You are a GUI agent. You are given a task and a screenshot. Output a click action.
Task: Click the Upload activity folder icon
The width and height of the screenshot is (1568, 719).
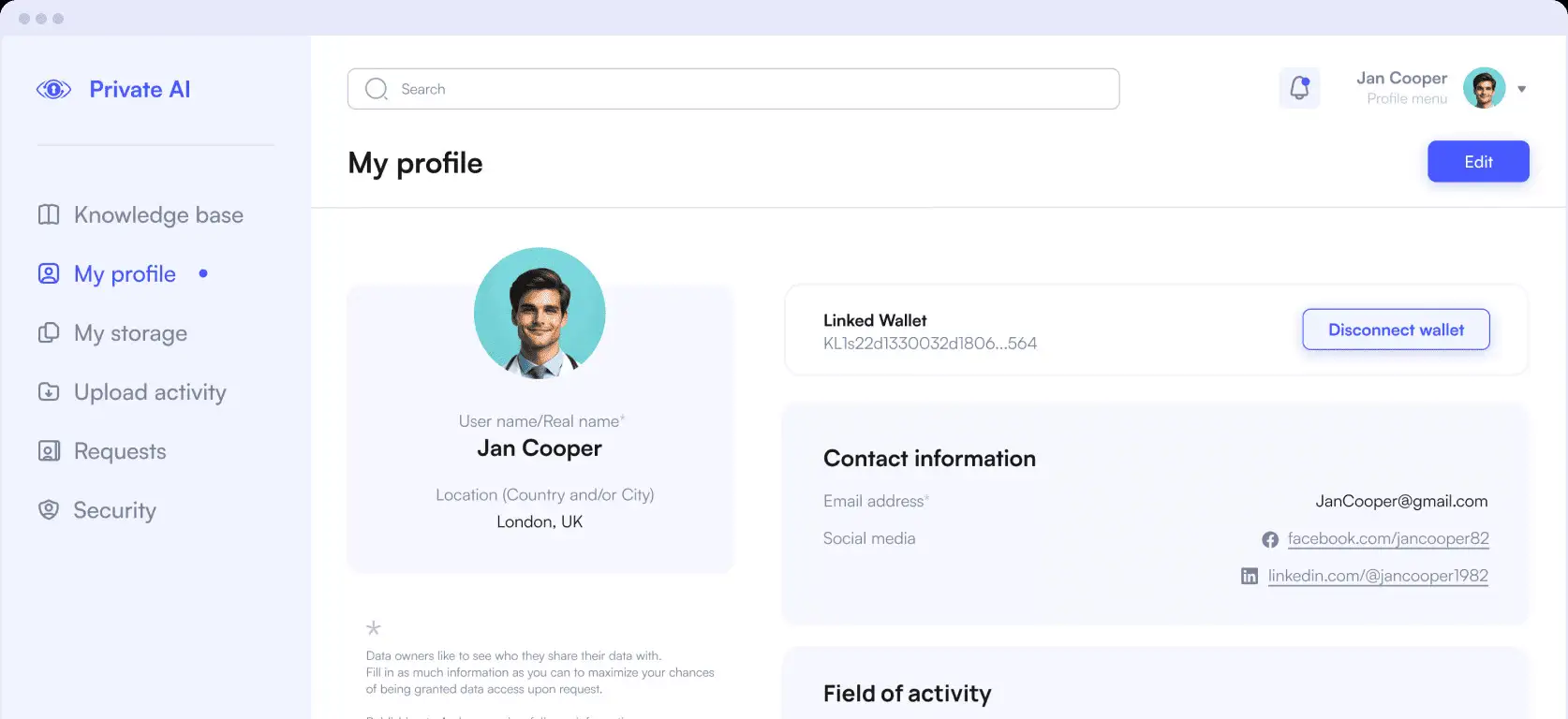coord(49,392)
